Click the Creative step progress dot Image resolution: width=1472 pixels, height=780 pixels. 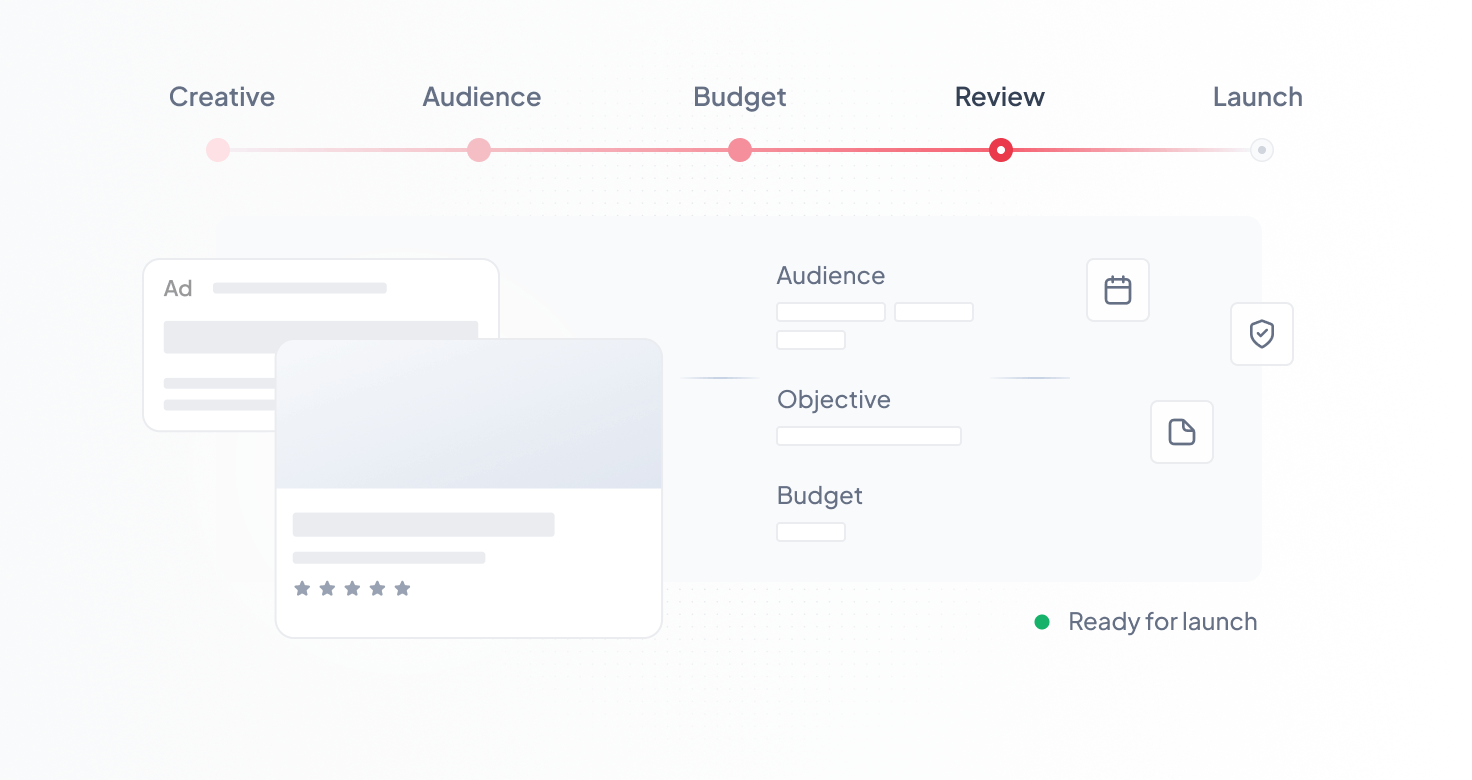point(217,150)
